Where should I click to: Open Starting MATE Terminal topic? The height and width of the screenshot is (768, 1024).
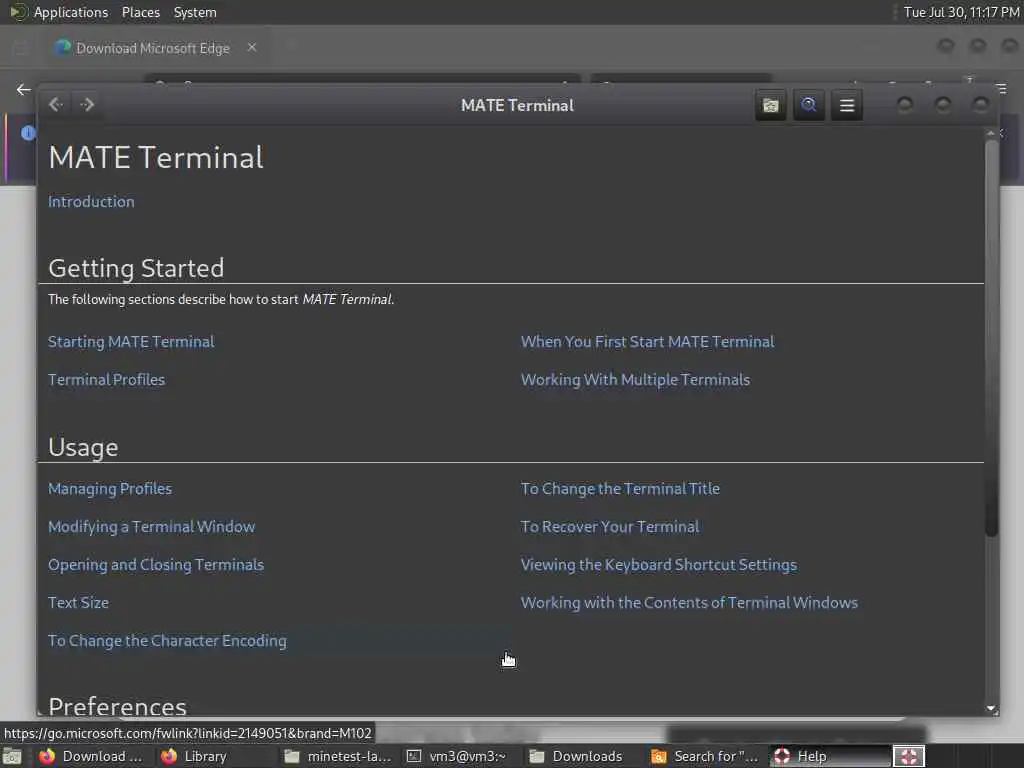tap(131, 342)
